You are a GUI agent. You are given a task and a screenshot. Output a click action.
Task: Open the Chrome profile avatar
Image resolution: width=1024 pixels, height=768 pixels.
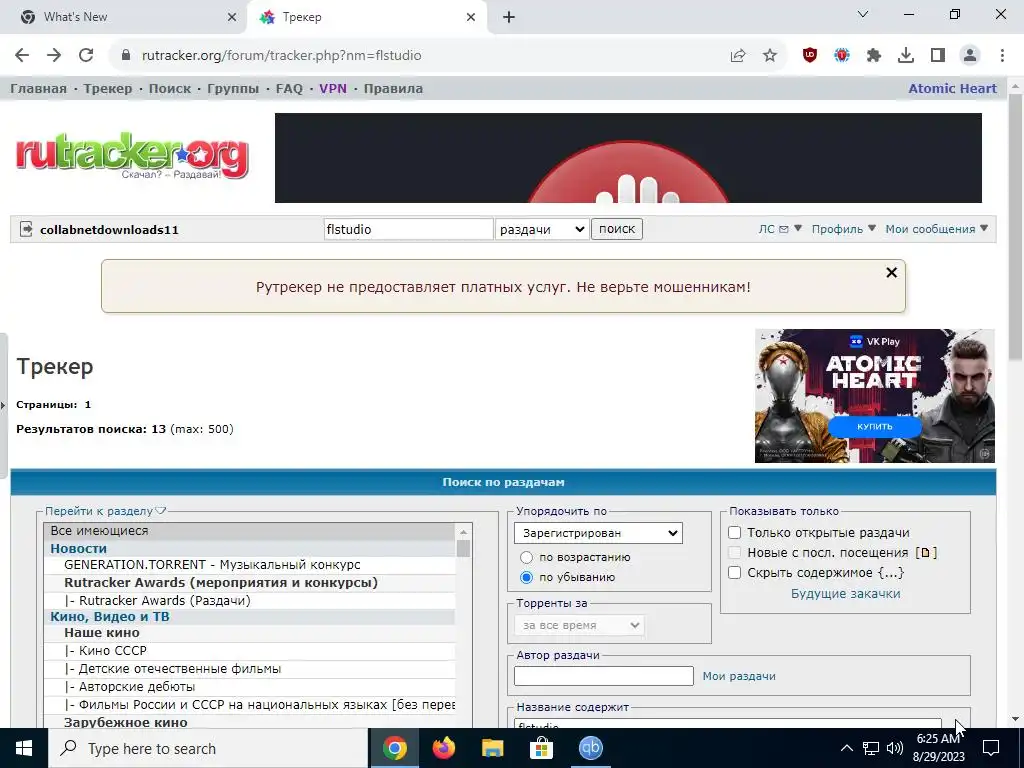pyautogui.click(x=970, y=56)
